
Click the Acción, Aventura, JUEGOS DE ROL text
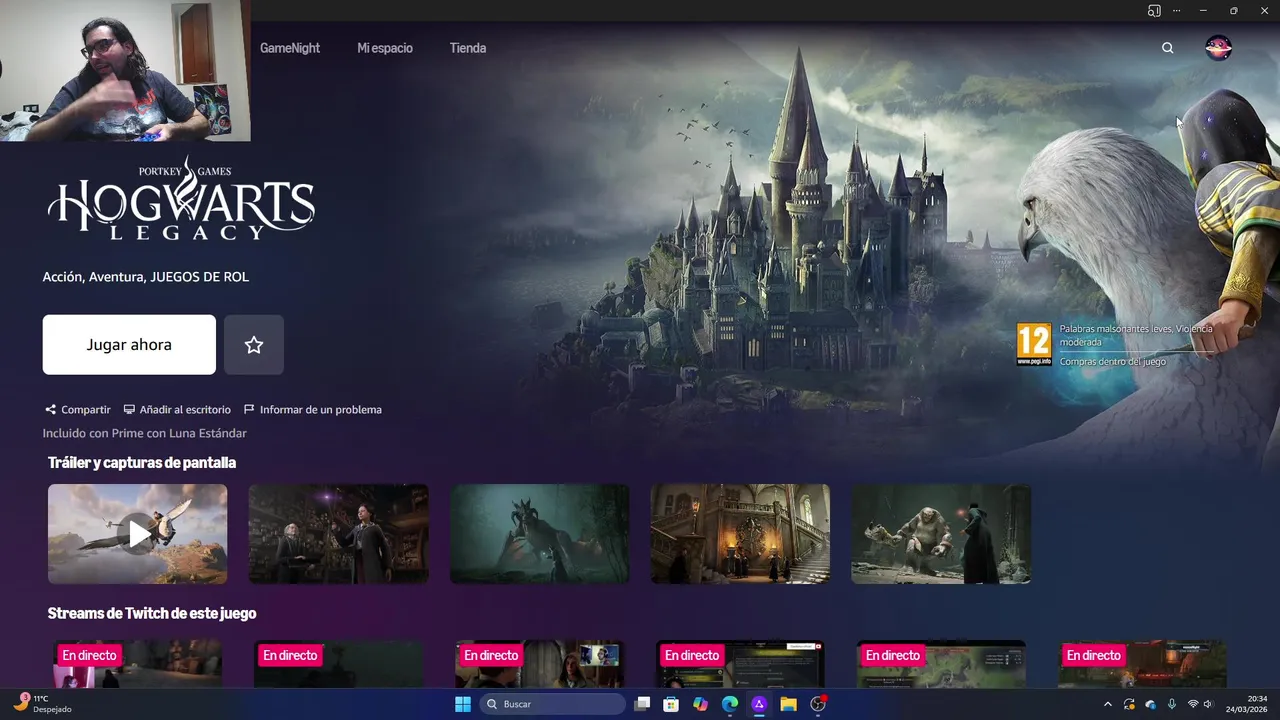click(x=146, y=277)
